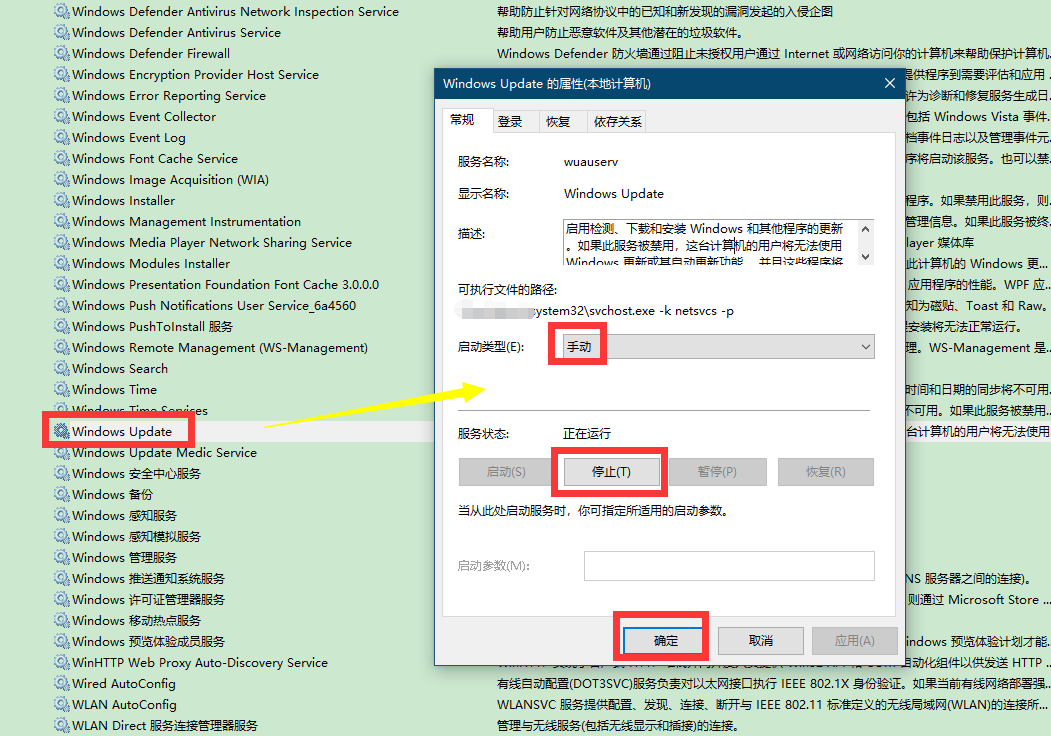Viewport: 1051px width, 736px height.
Task: Click the 启动参数(M) input field
Action: 729,566
